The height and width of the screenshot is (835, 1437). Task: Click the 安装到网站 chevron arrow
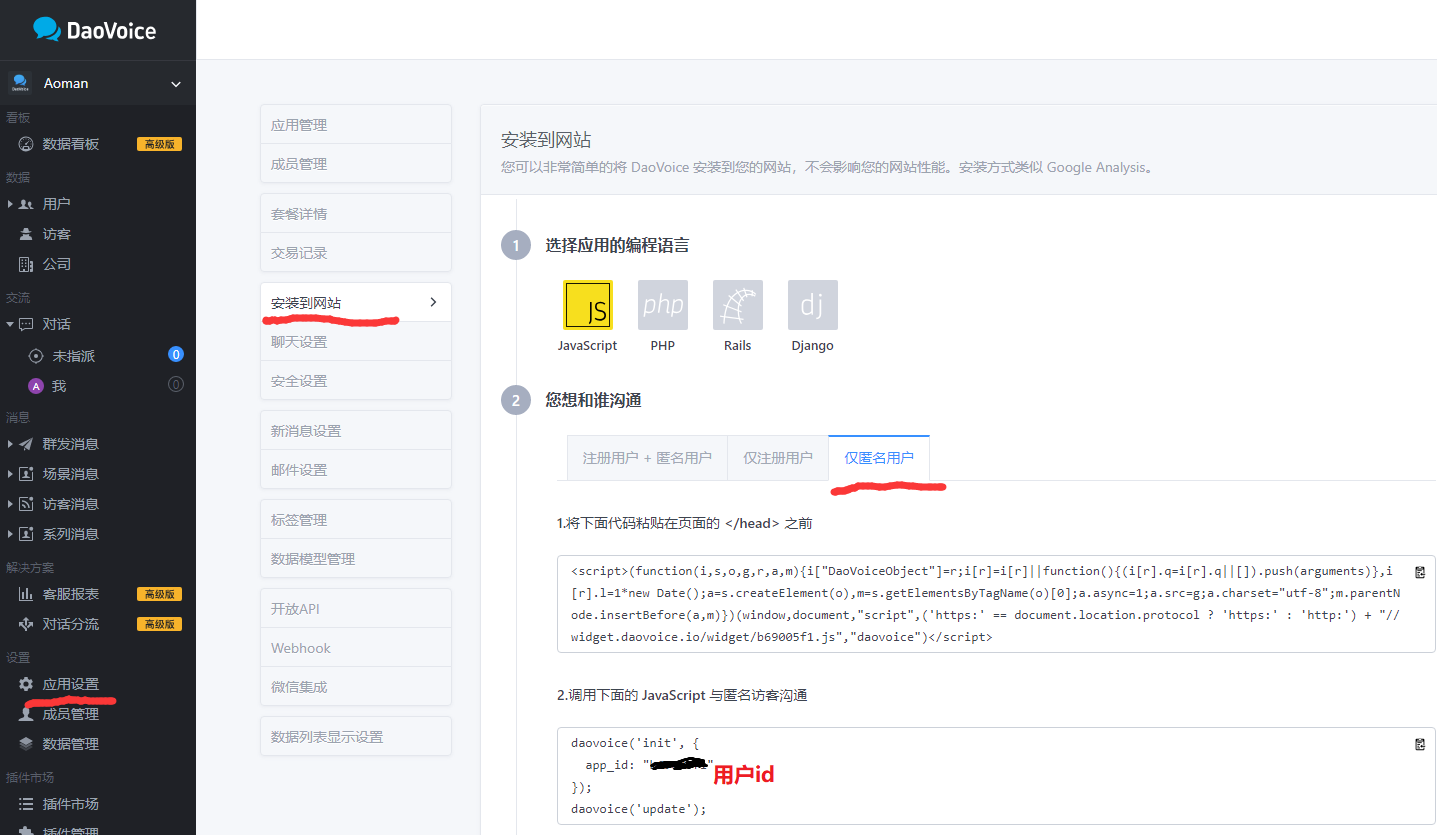pyautogui.click(x=433, y=302)
